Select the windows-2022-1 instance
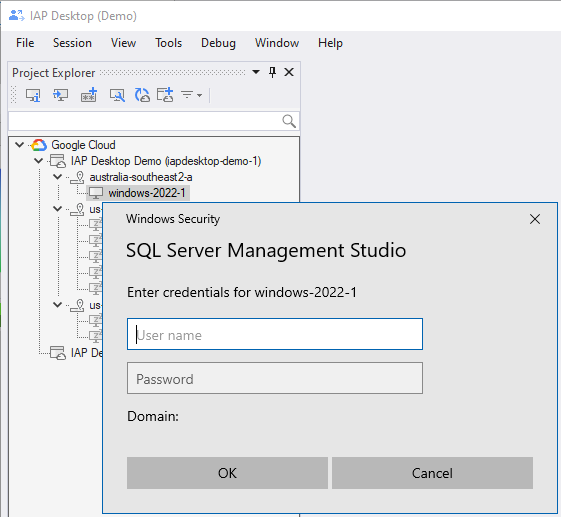The height and width of the screenshot is (517, 561). (x=147, y=193)
